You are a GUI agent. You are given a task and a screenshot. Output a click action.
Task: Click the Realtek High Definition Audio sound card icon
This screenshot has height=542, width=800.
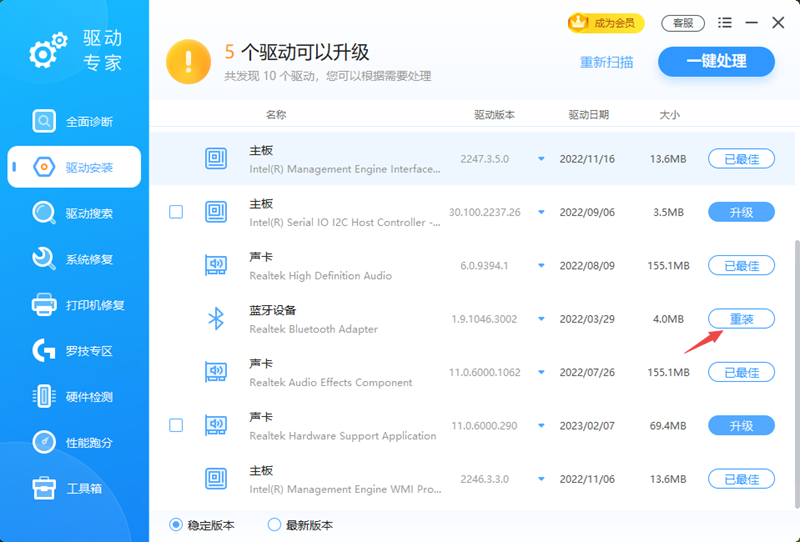[216, 265]
